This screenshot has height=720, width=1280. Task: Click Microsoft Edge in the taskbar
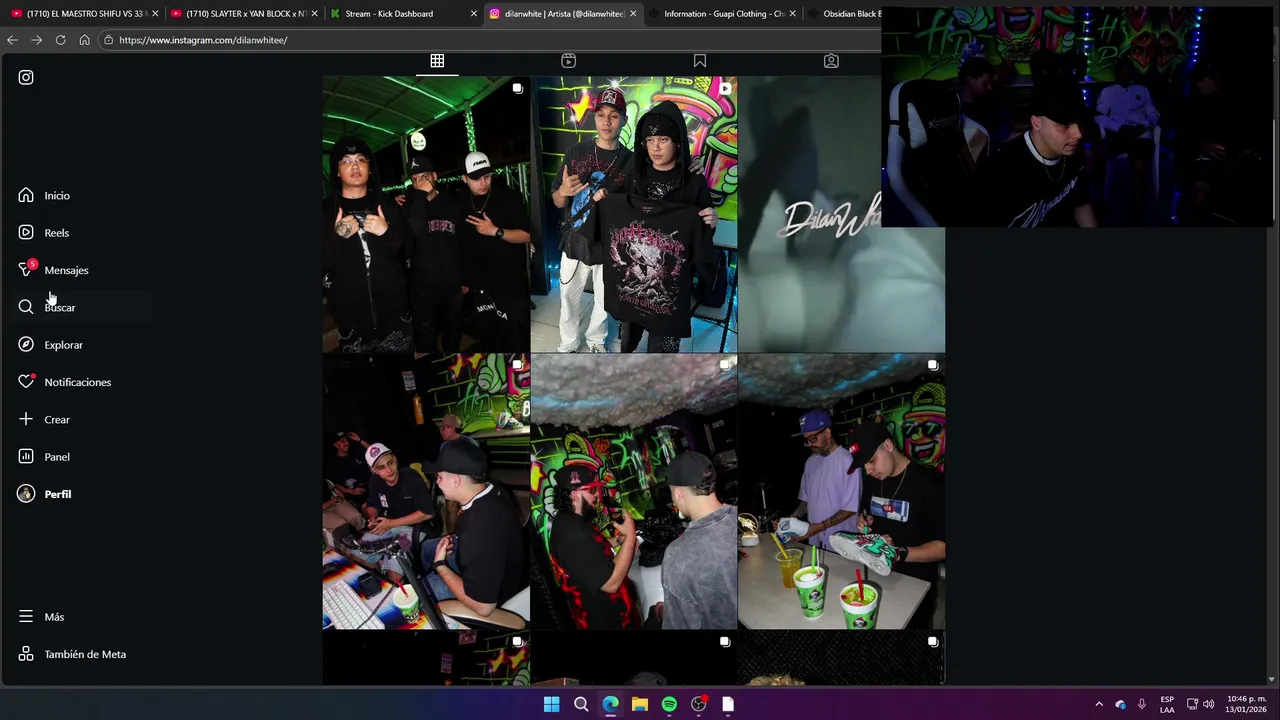coord(610,704)
